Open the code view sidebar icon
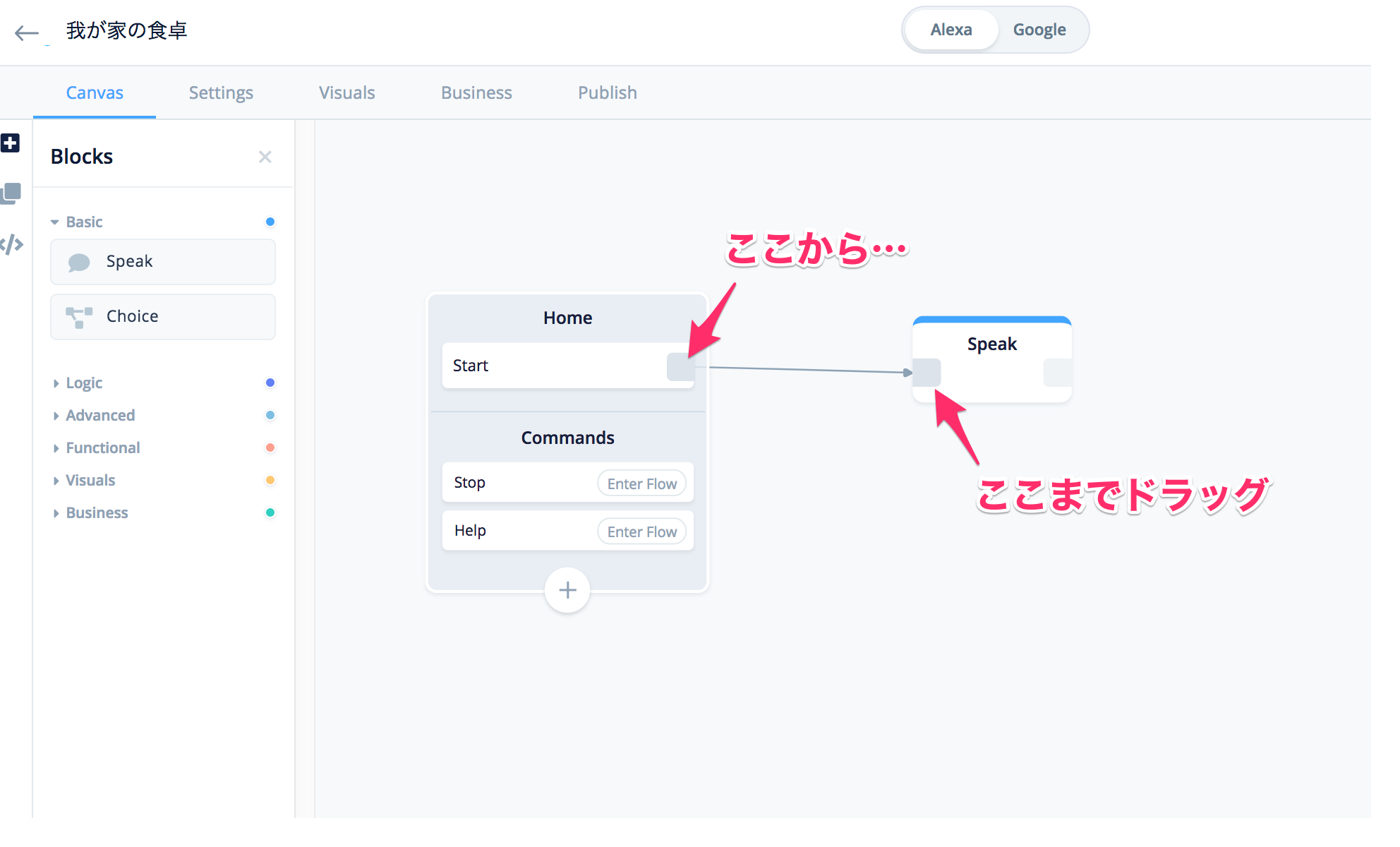Image resolution: width=1400 pixels, height=847 pixels. point(12,244)
